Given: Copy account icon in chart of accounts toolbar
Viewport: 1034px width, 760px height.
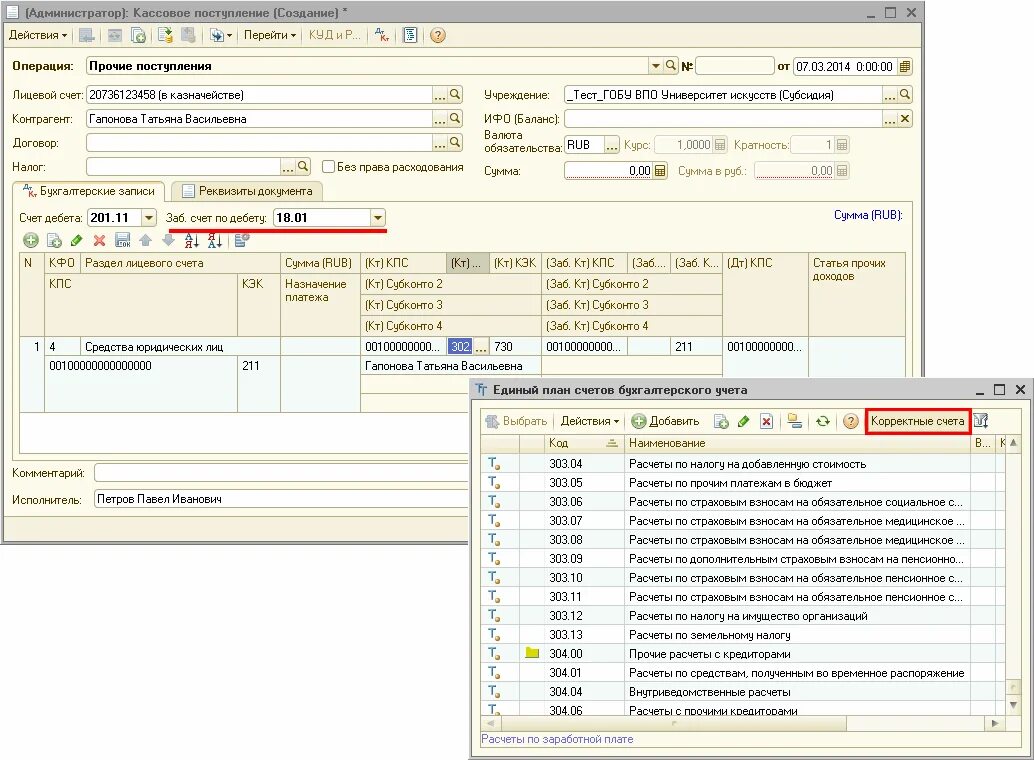Looking at the screenshot, I should click(x=721, y=421).
